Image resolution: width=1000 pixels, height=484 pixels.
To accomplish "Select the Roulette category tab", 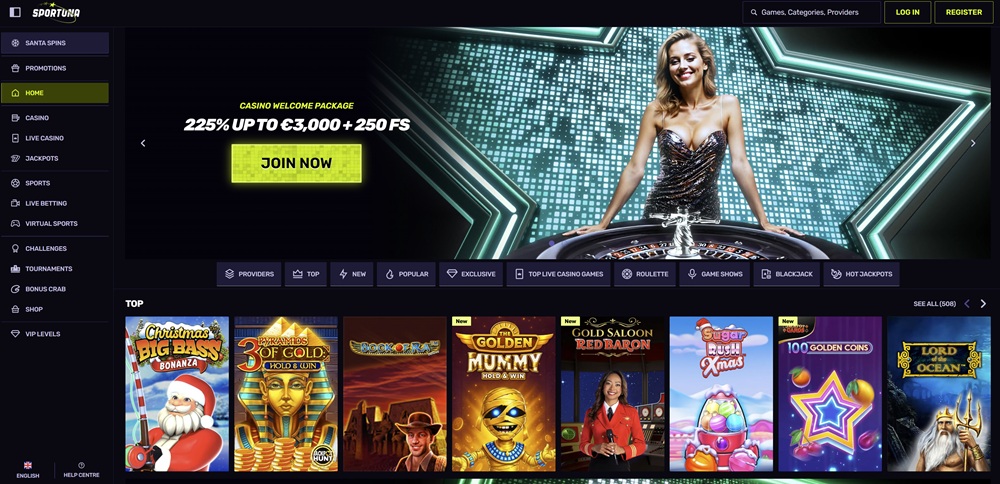I will click(645, 274).
